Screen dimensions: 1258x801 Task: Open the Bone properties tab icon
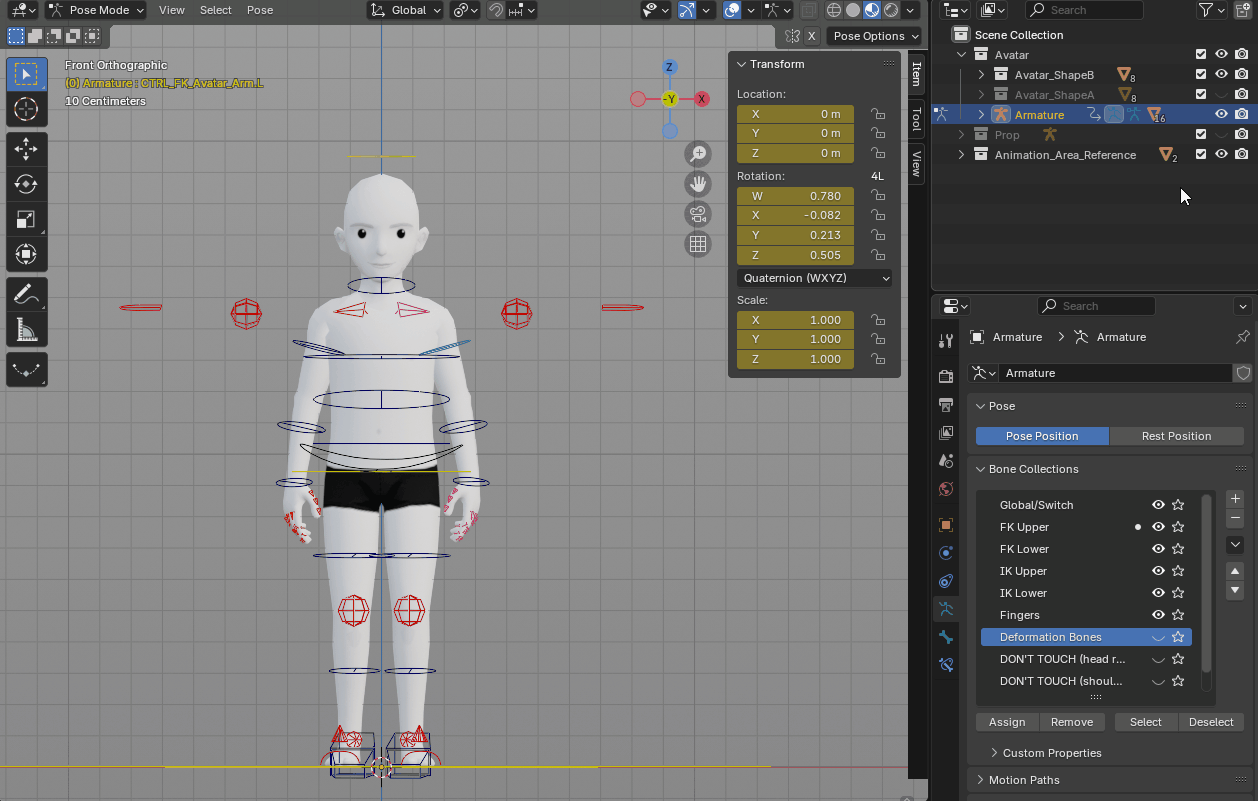pyautogui.click(x=946, y=637)
